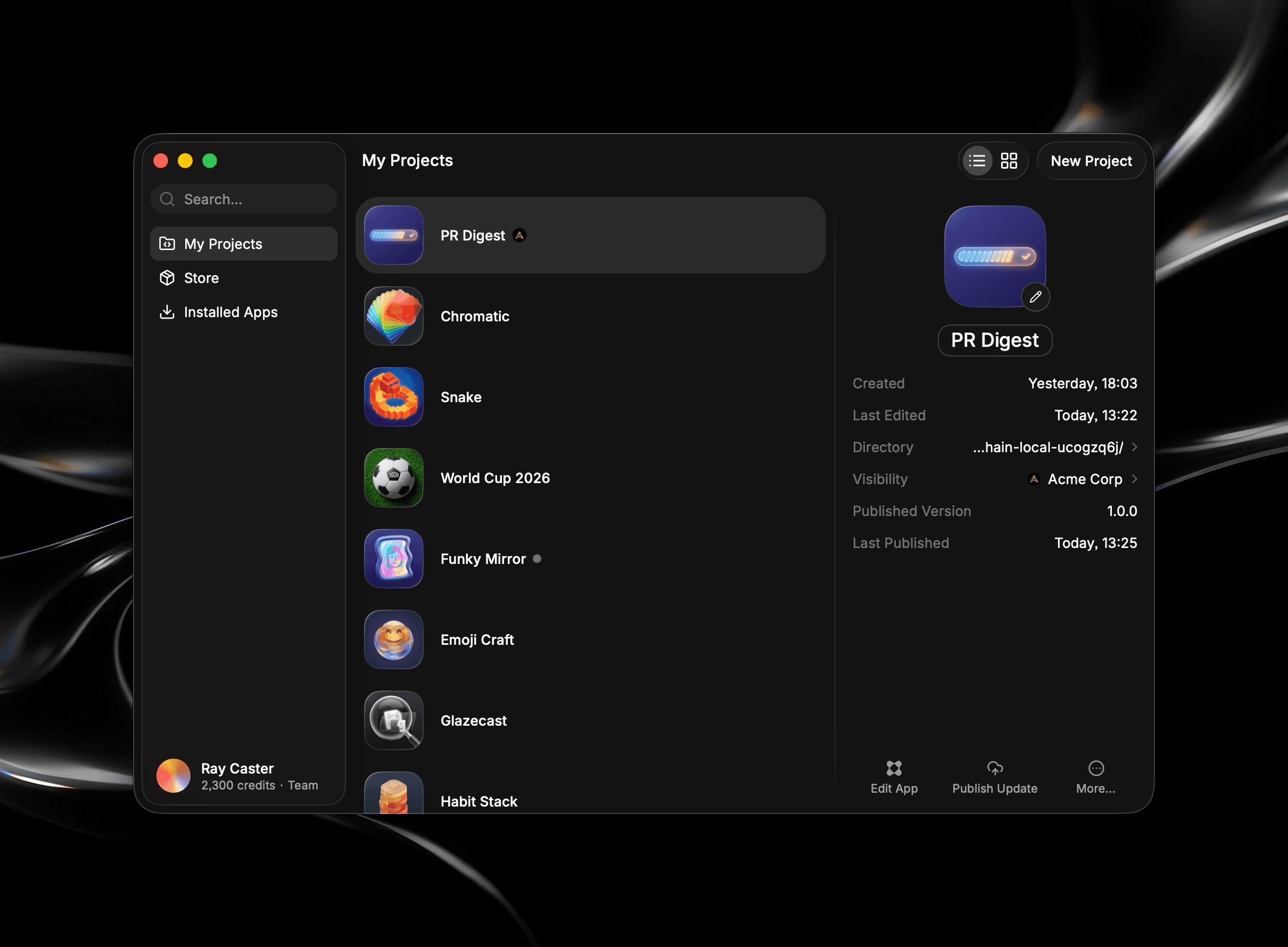Click the 2,300 credits · Team text

pos(259,785)
